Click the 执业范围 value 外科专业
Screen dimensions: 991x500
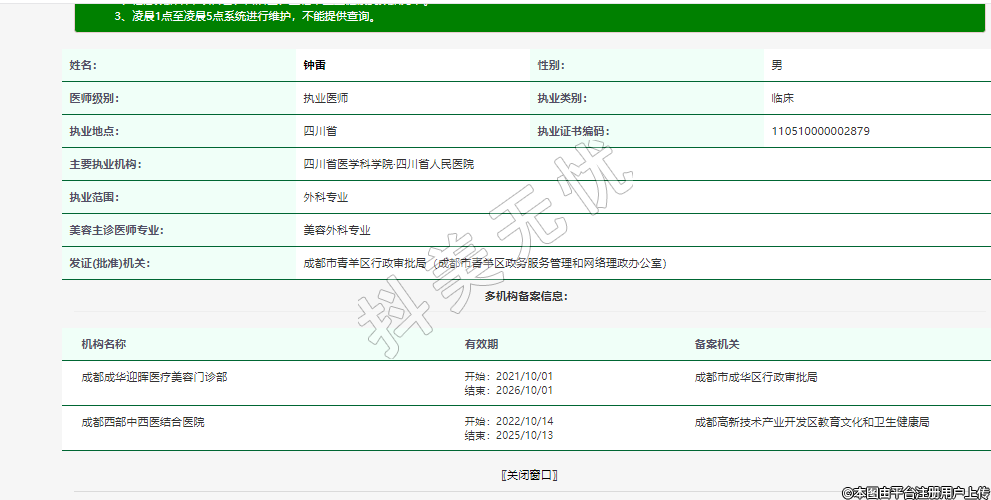(x=326, y=197)
